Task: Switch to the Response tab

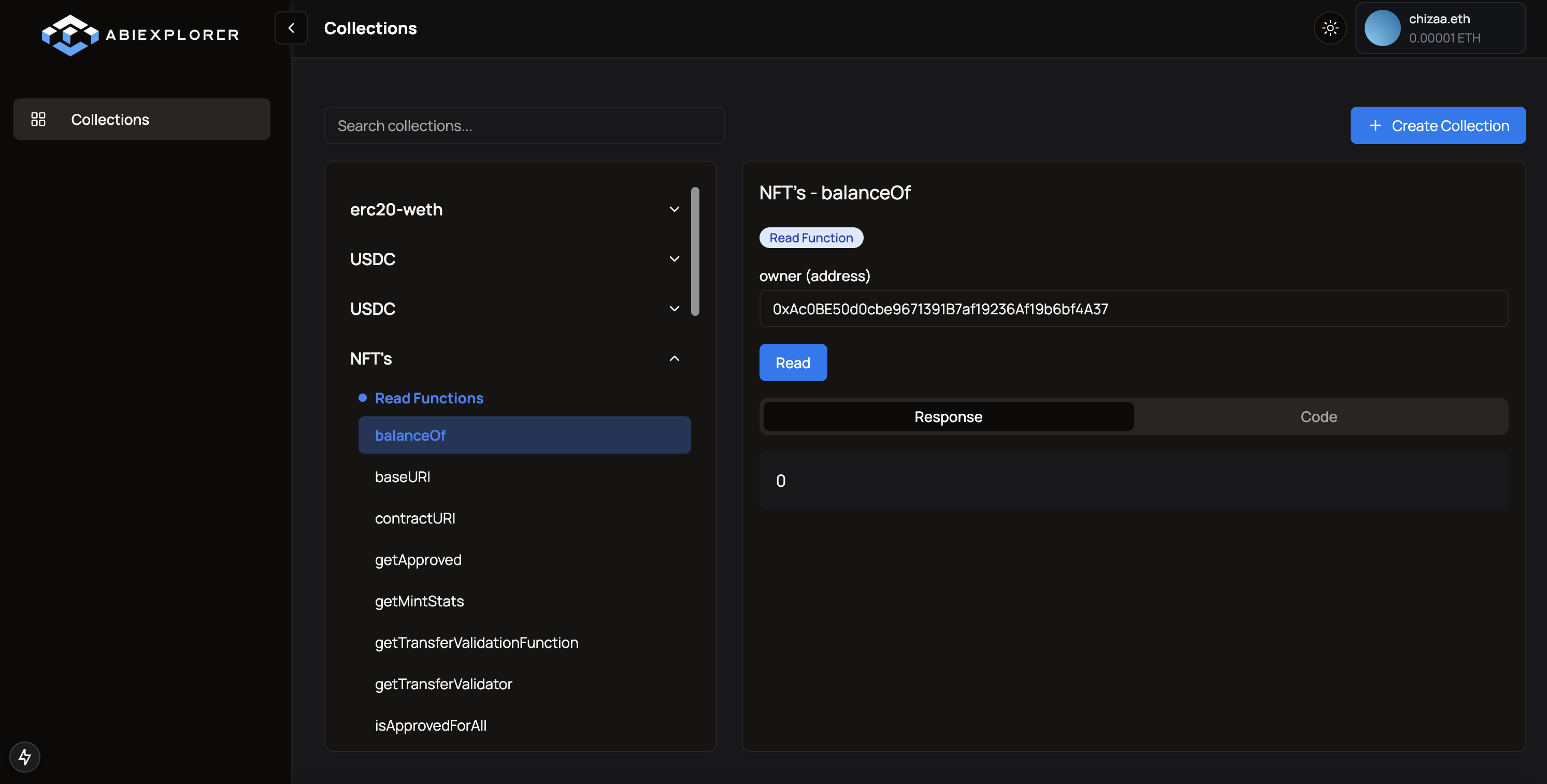Action: (x=948, y=417)
